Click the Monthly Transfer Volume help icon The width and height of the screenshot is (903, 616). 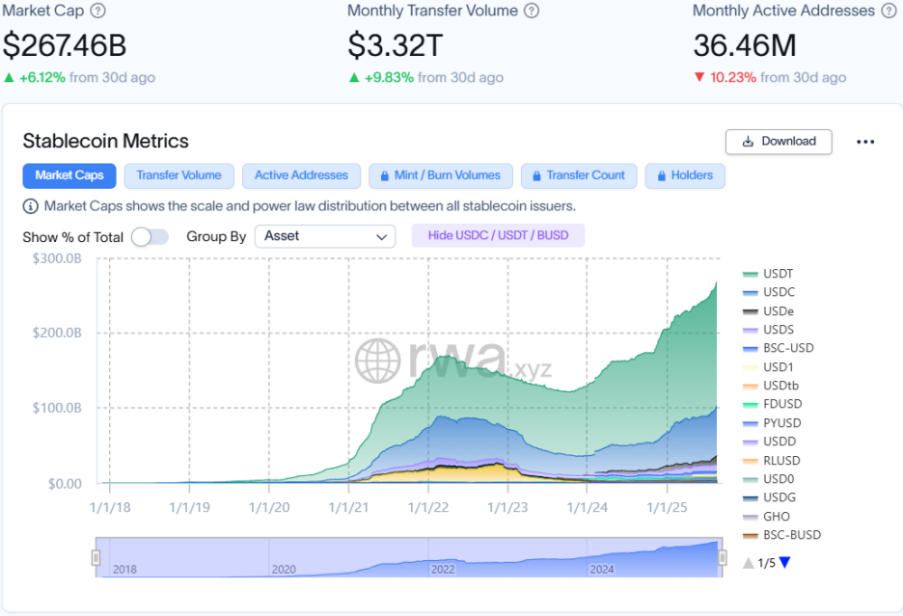tap(532, 11)
